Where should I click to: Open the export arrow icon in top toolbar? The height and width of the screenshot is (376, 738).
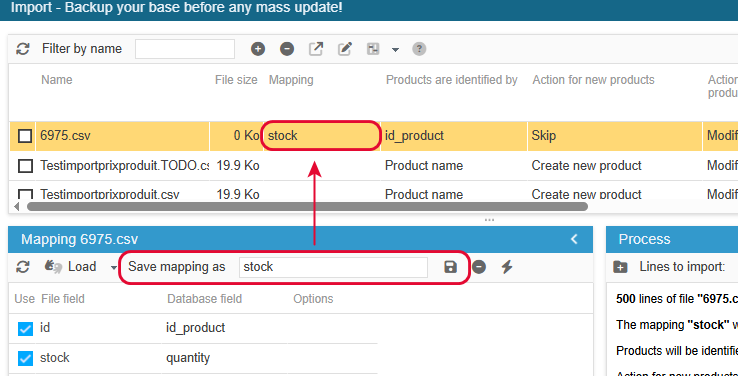point(316,49)
